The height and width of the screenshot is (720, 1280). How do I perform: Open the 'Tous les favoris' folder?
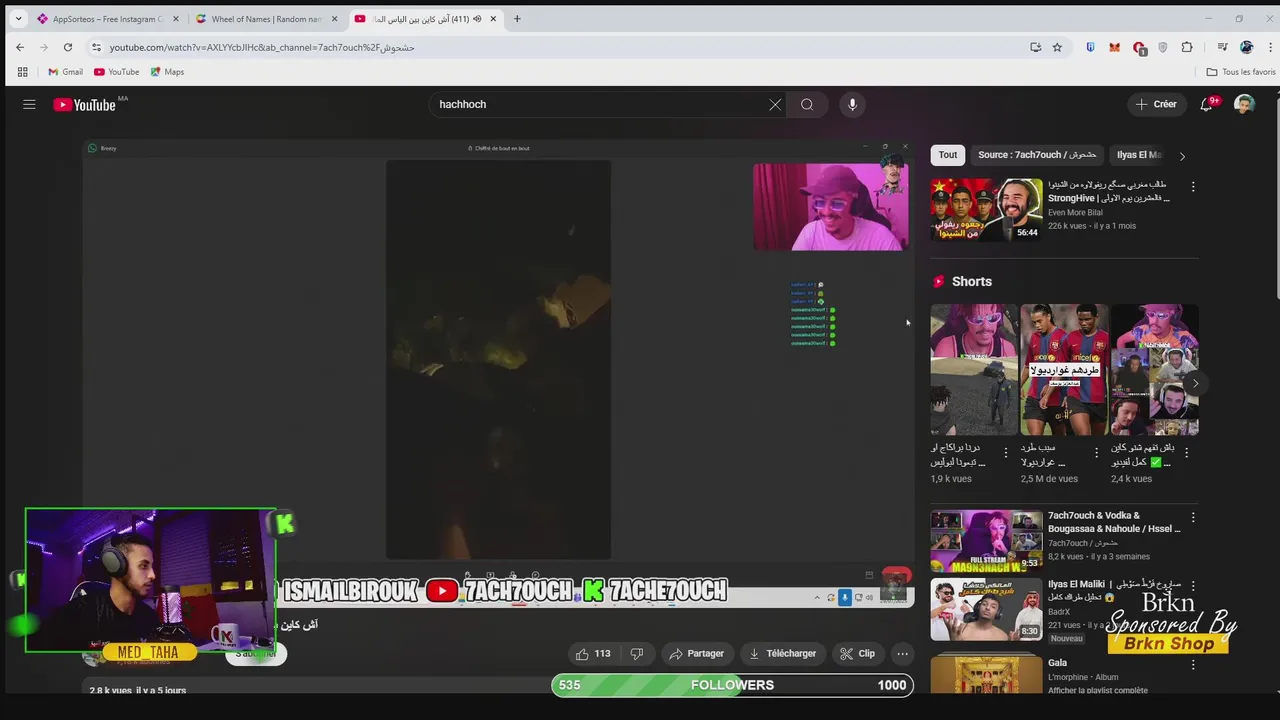pos(1241,72)
